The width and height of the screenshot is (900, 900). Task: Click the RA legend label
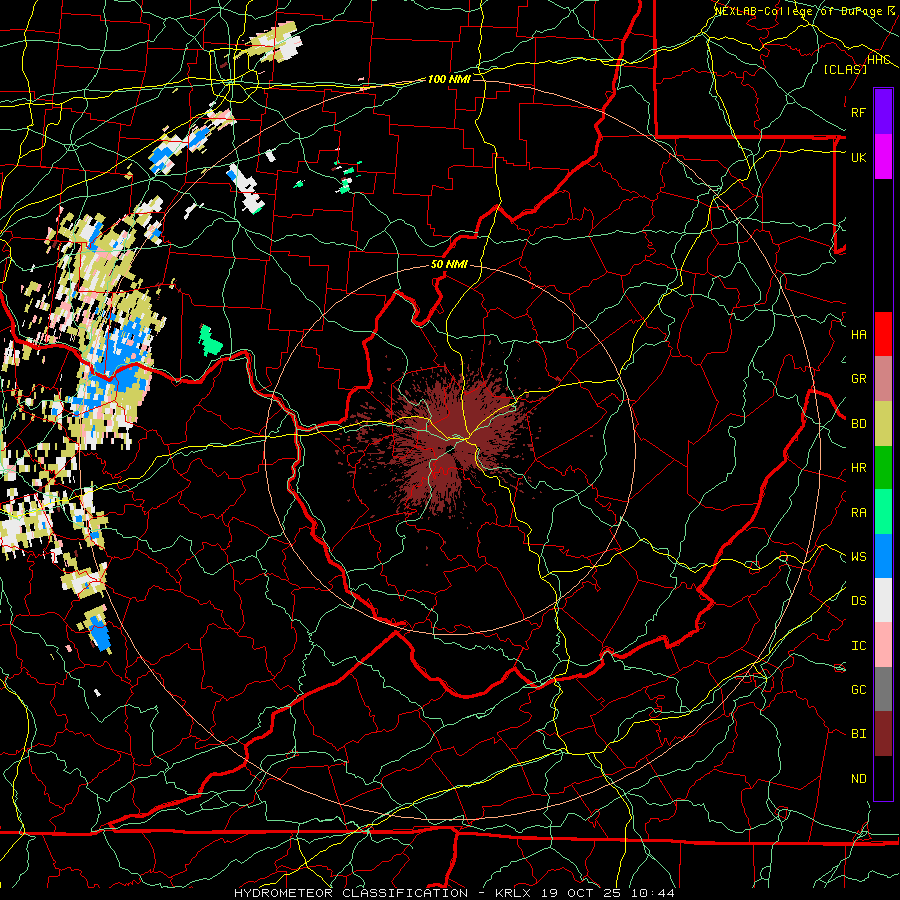(x=858, y=512)
